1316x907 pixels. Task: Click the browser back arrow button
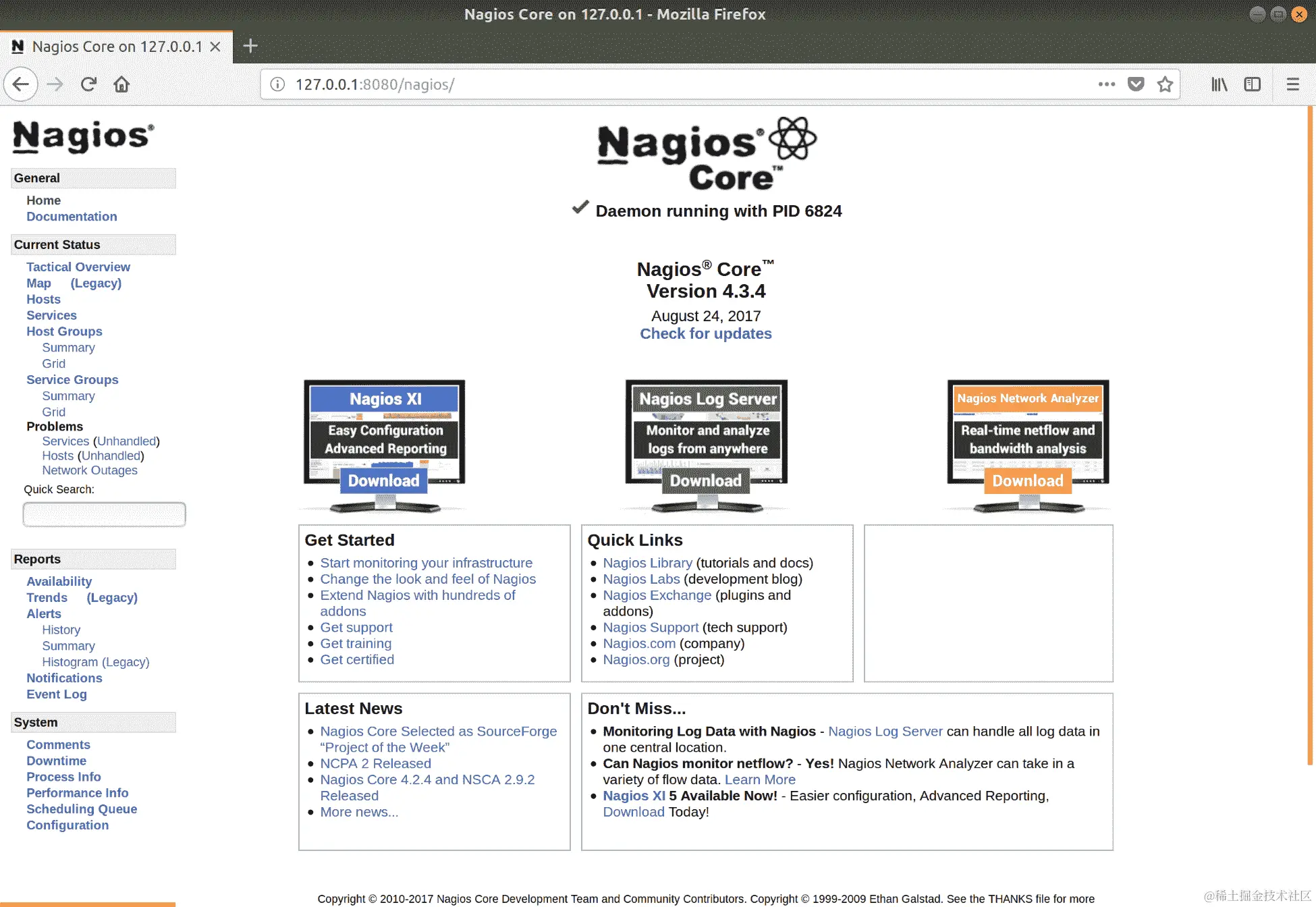(20, 84)
